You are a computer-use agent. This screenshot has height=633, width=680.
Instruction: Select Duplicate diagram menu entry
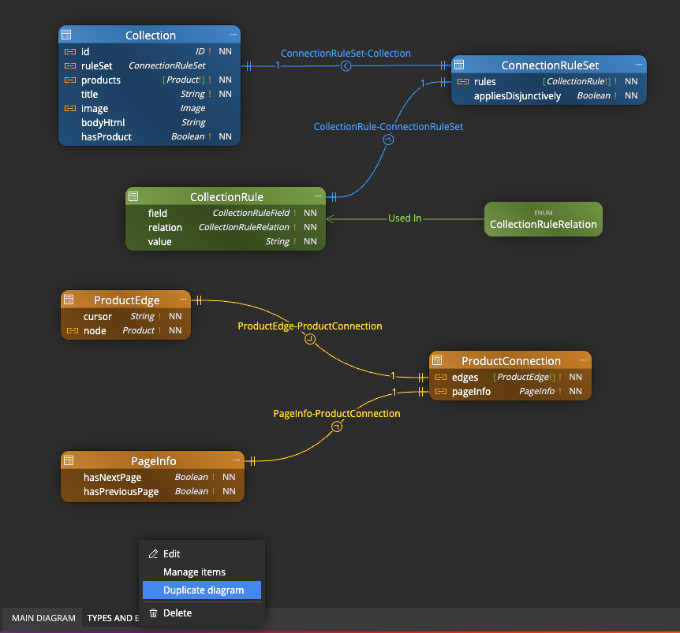point(202,590)
